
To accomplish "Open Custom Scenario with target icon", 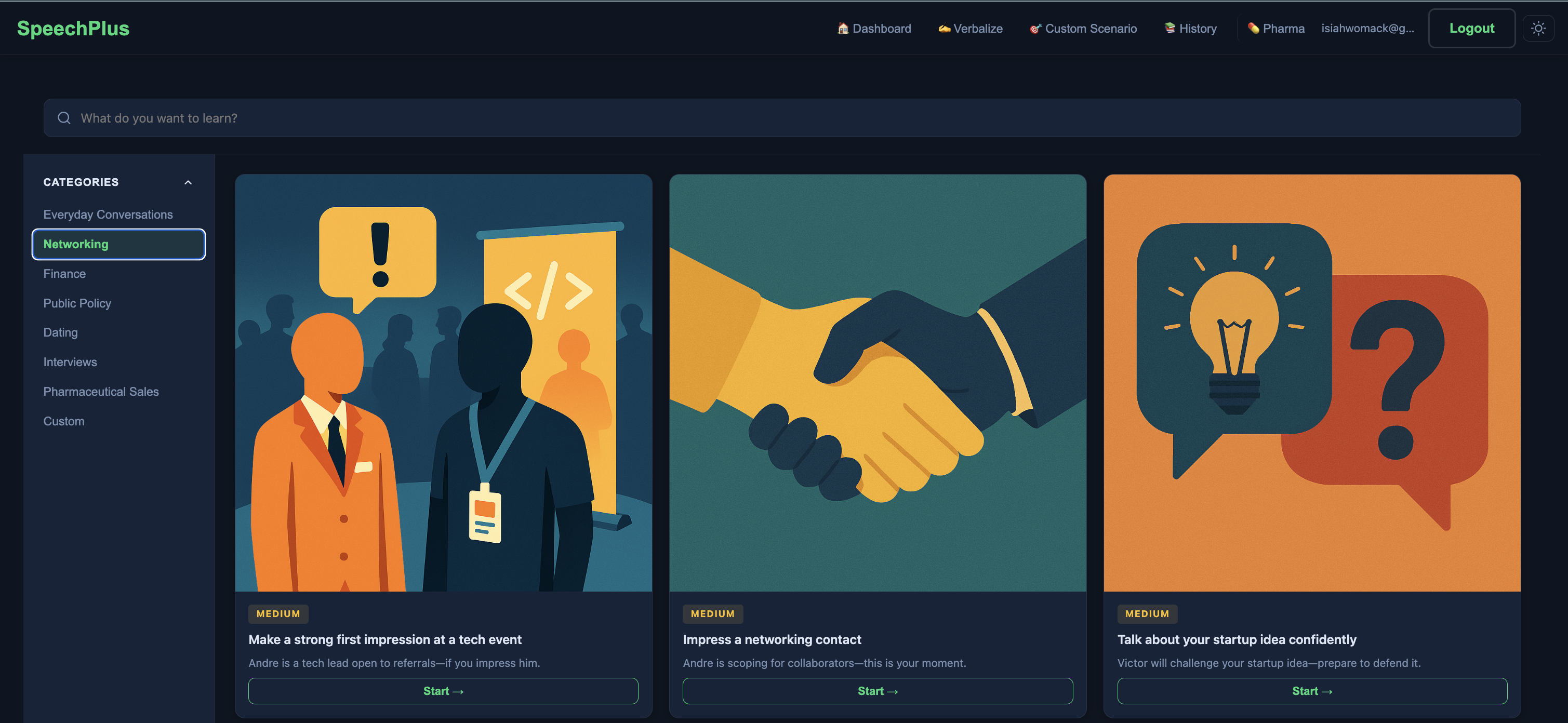I will click(1083, 29).
